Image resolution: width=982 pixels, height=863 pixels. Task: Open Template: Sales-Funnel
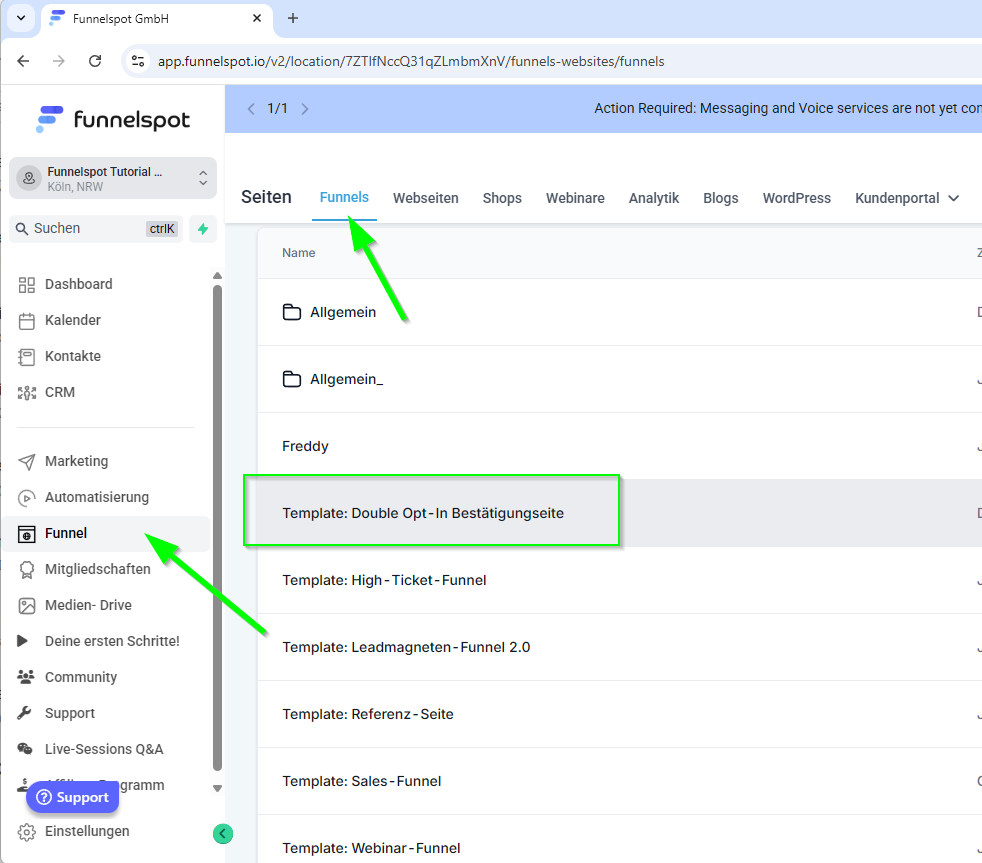click(361, 781)
